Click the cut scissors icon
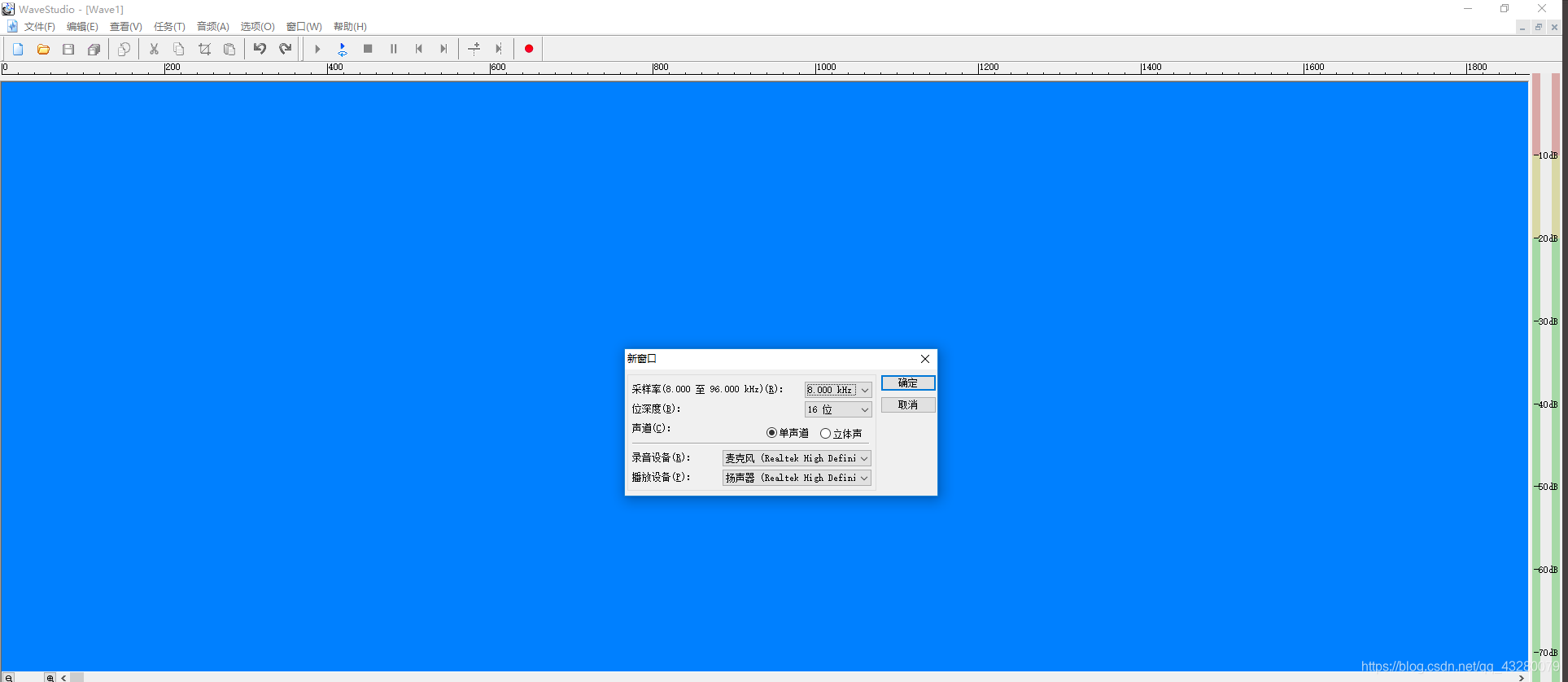Viewport: 1568px width, 682px height. [x=154, y=49]
